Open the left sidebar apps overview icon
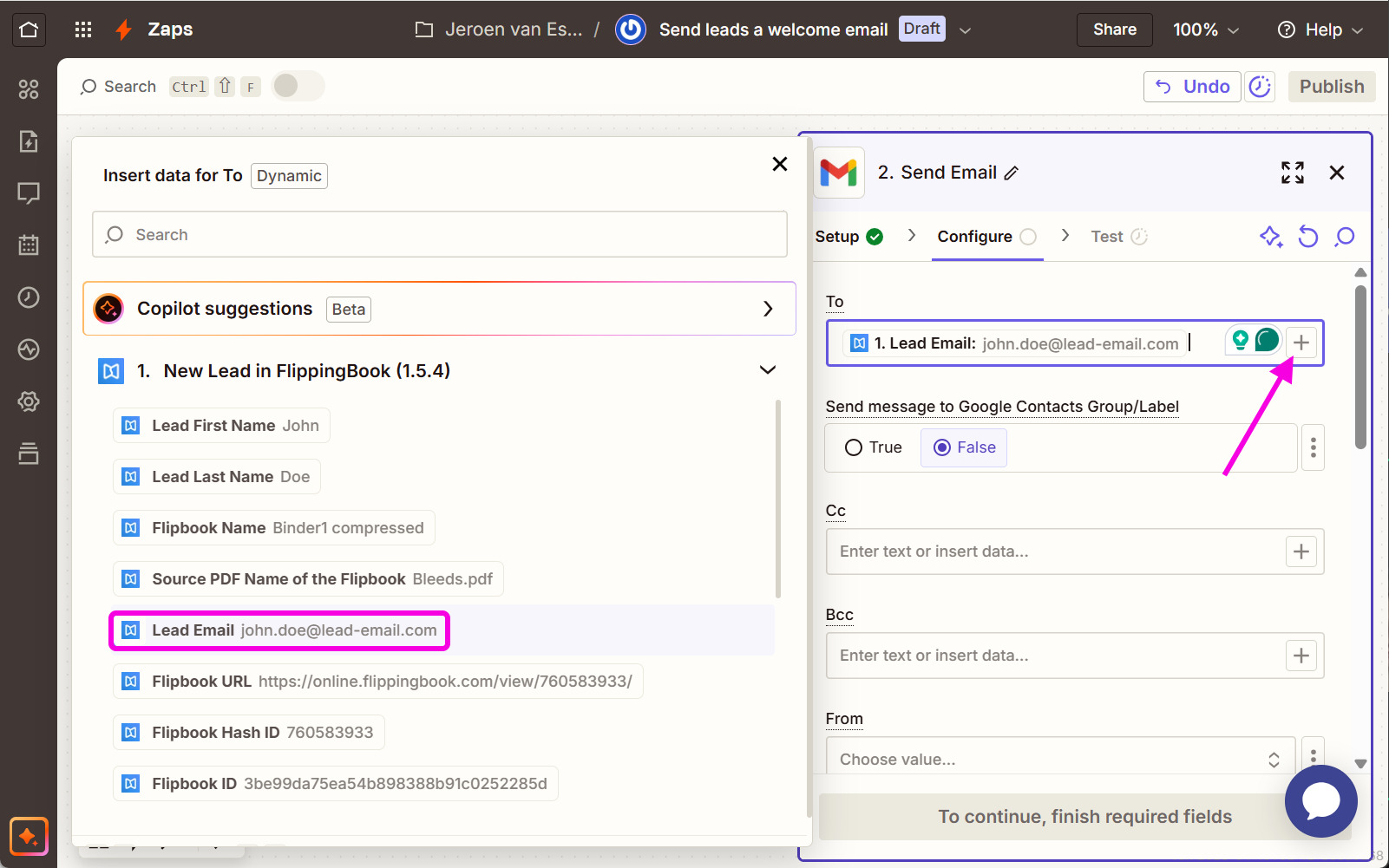Screen dimensions: 1389x868 [x=29, y=89]
